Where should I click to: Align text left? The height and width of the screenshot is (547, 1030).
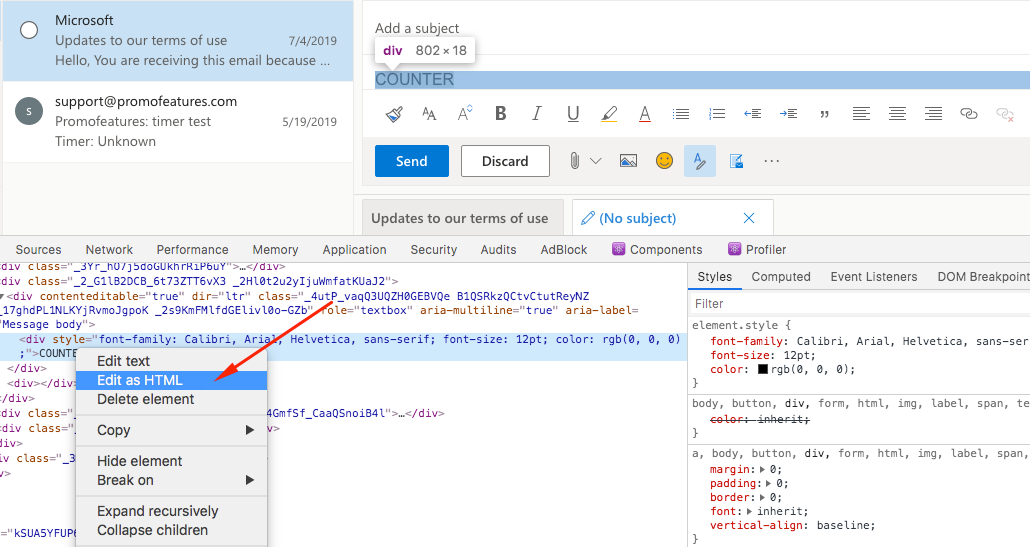(x=861, y=114)
